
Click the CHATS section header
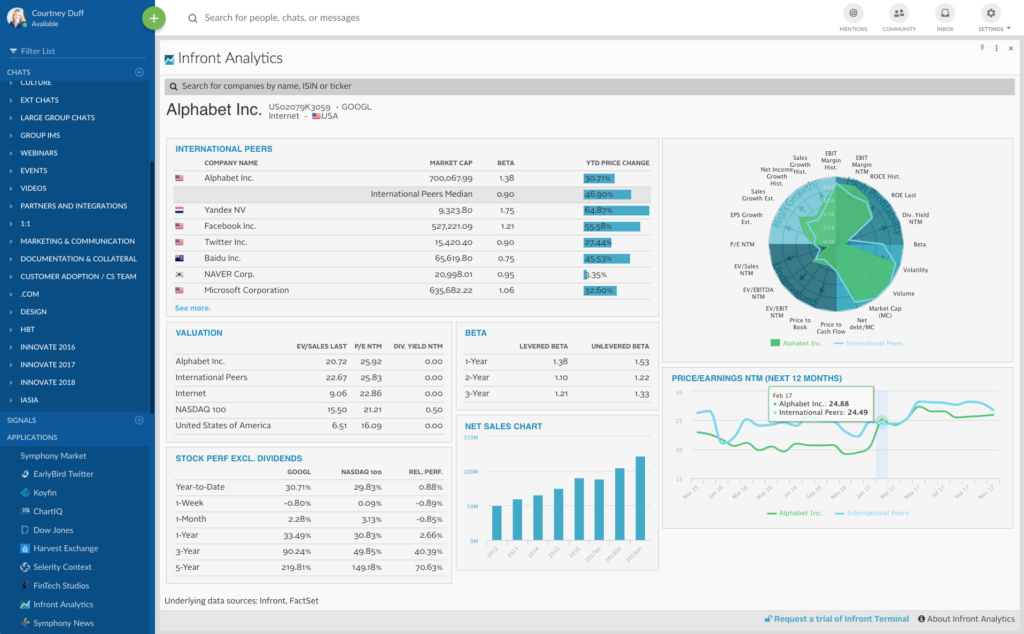click(18, 72)
